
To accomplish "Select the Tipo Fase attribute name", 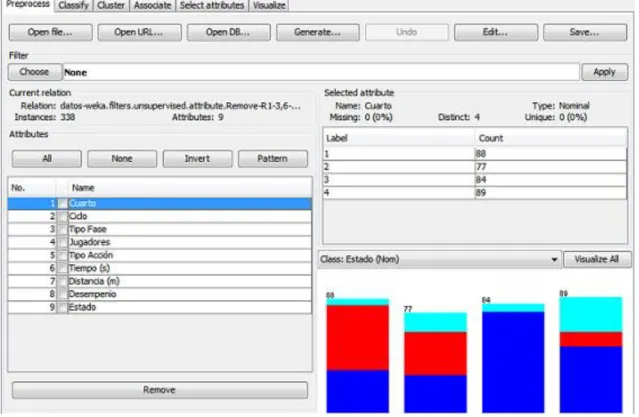I will (x=88, y=229).
